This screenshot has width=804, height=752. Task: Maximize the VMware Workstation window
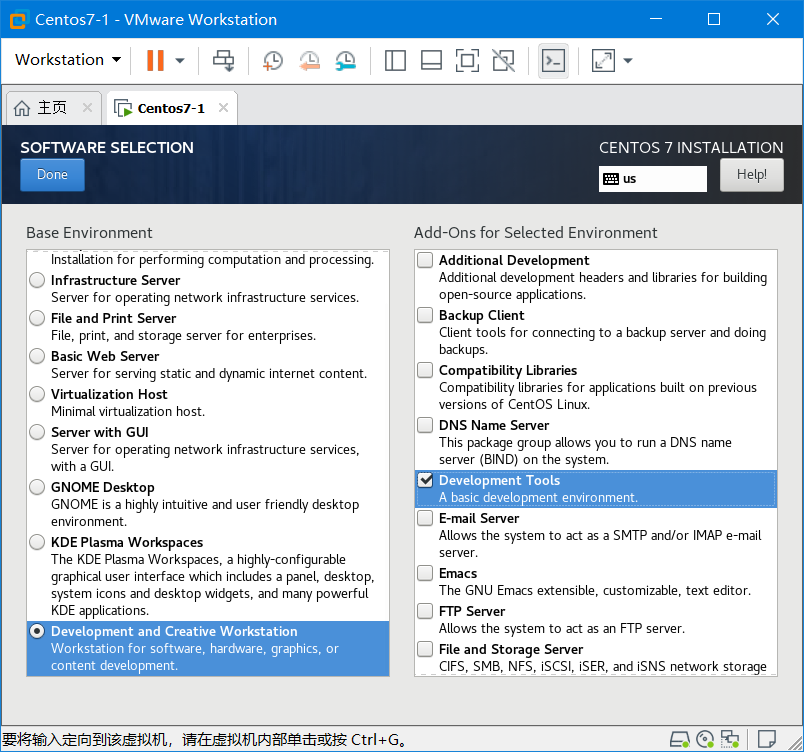coord(714,19)
